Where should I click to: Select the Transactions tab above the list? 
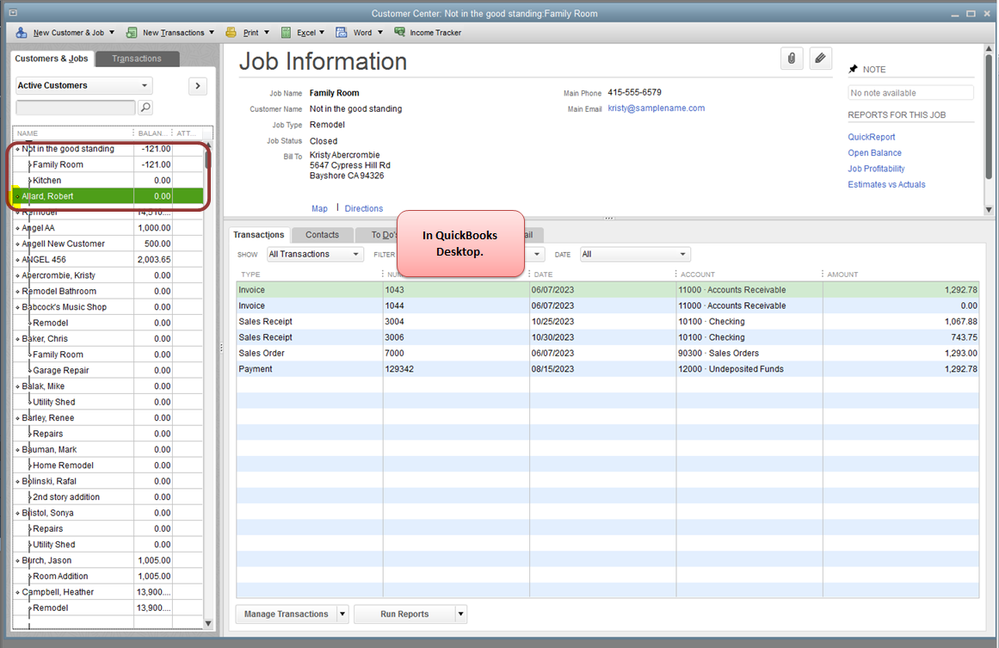point(259,234)
